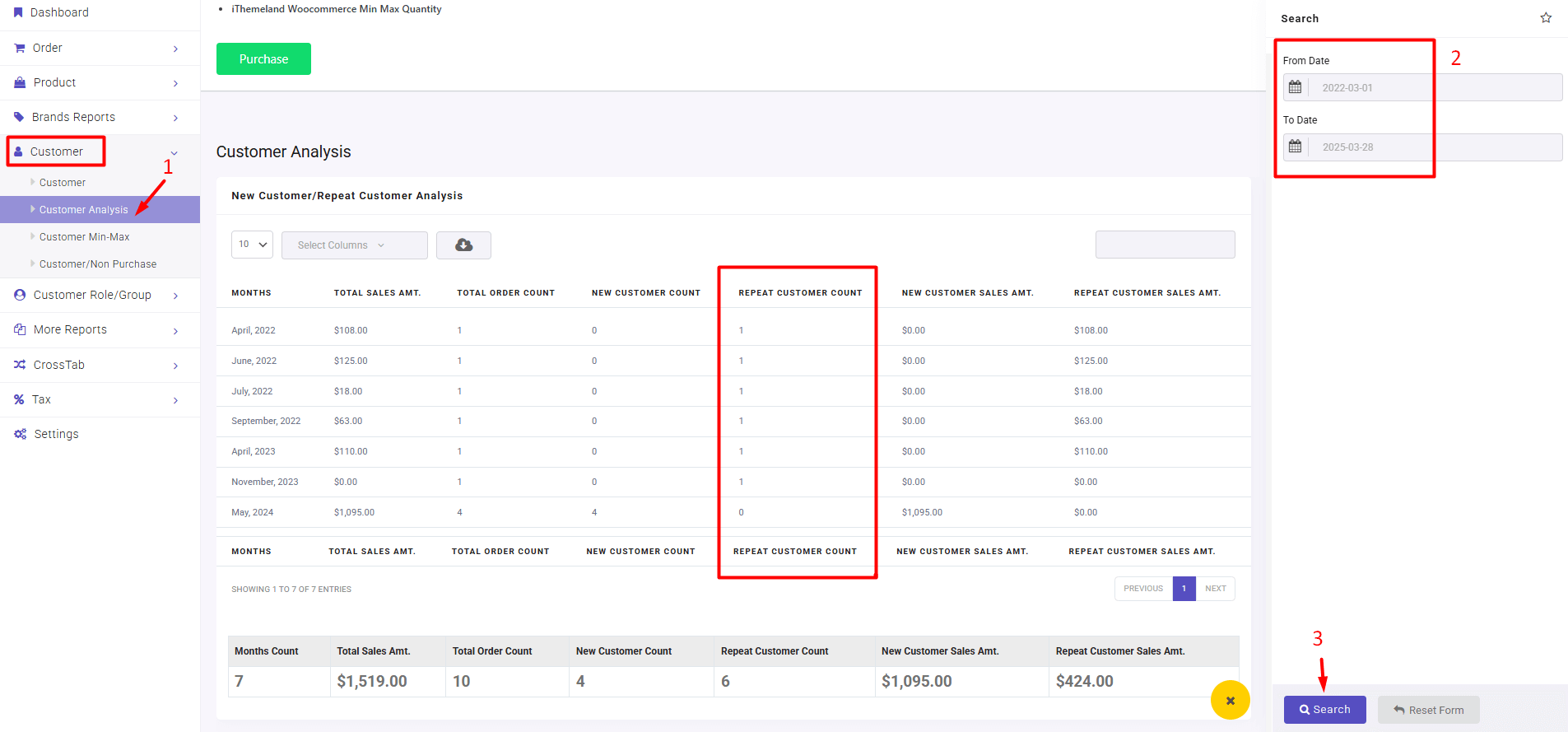
Task: Open Customer Min-Max report
Action: point(85,237)
